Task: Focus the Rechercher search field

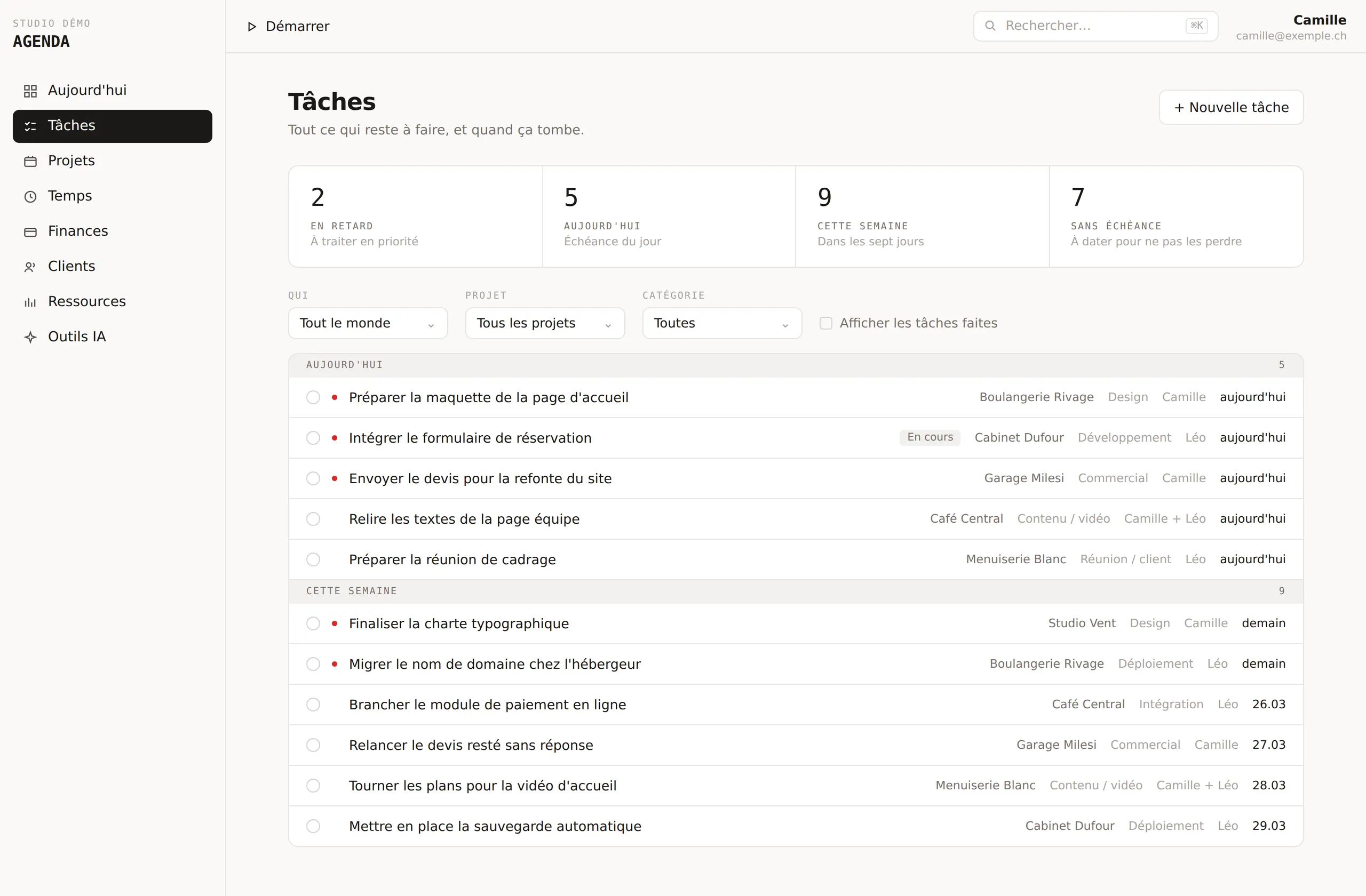Action: point(1095,26)
